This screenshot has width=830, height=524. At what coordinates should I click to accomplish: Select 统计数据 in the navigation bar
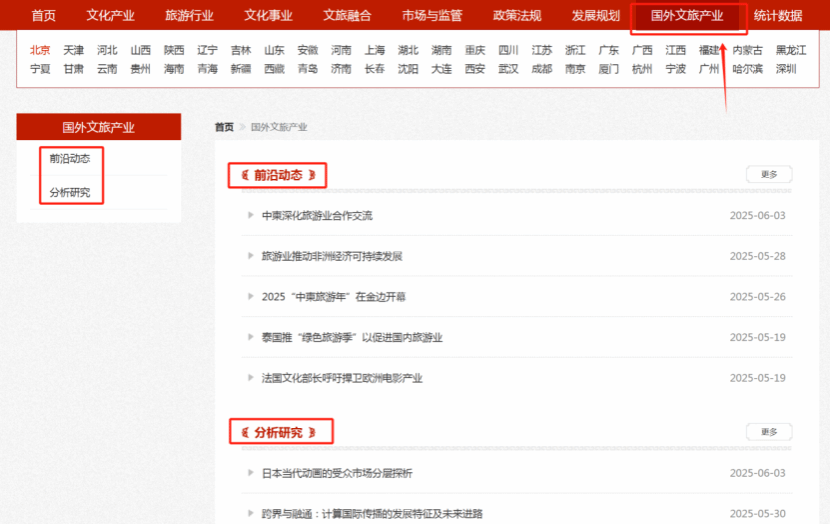tap(778, 15)
